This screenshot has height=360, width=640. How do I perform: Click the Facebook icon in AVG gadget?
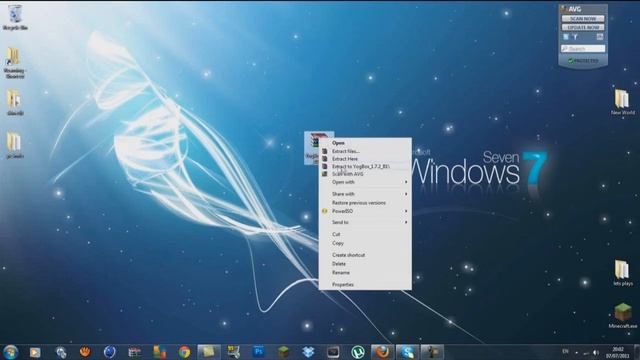point(576,37)
